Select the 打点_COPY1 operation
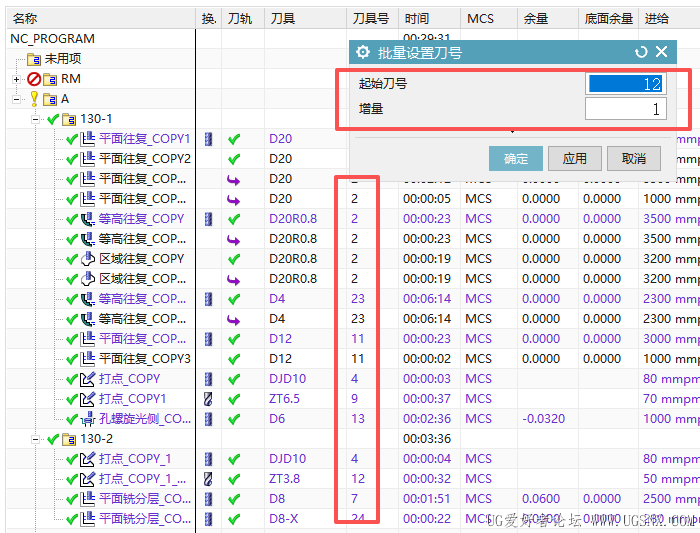Screen dimensions: 700x533 coord(132,399)
